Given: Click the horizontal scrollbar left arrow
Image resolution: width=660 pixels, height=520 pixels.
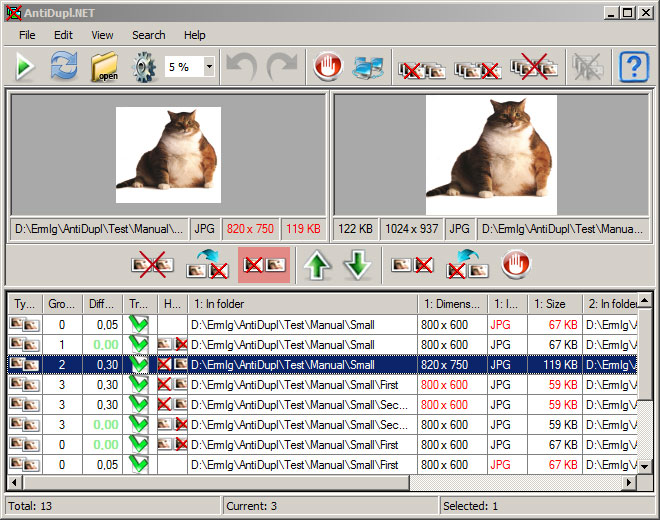Looking at the screenshot, I should (15, 482).
